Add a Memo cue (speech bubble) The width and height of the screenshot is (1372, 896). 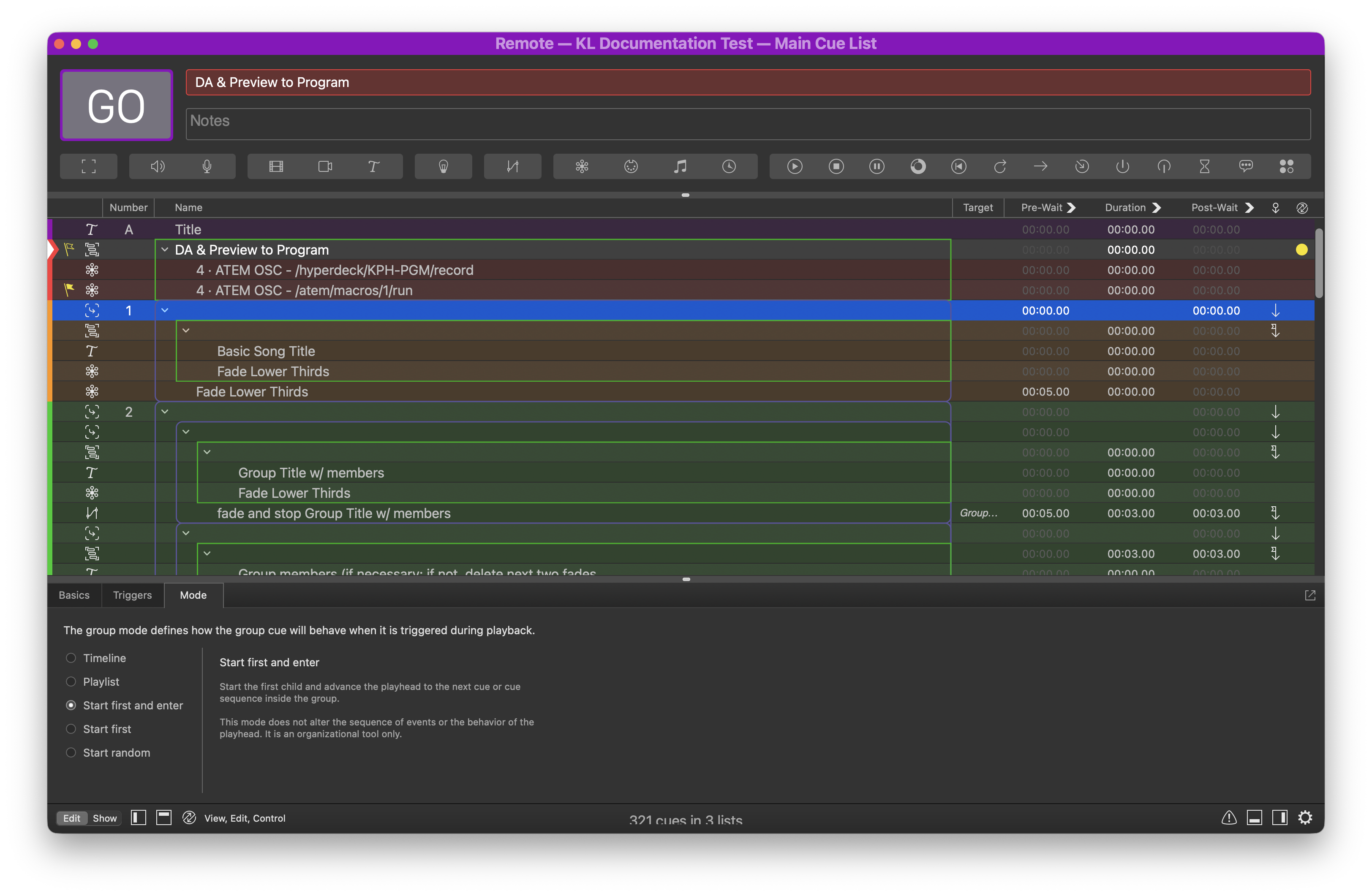1246,166
